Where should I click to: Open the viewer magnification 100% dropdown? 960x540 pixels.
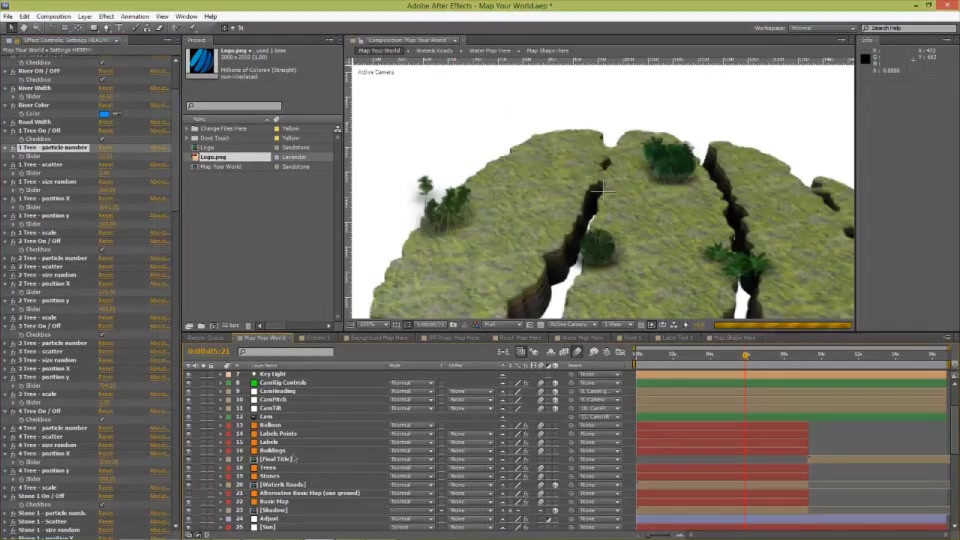click(373, 324)
